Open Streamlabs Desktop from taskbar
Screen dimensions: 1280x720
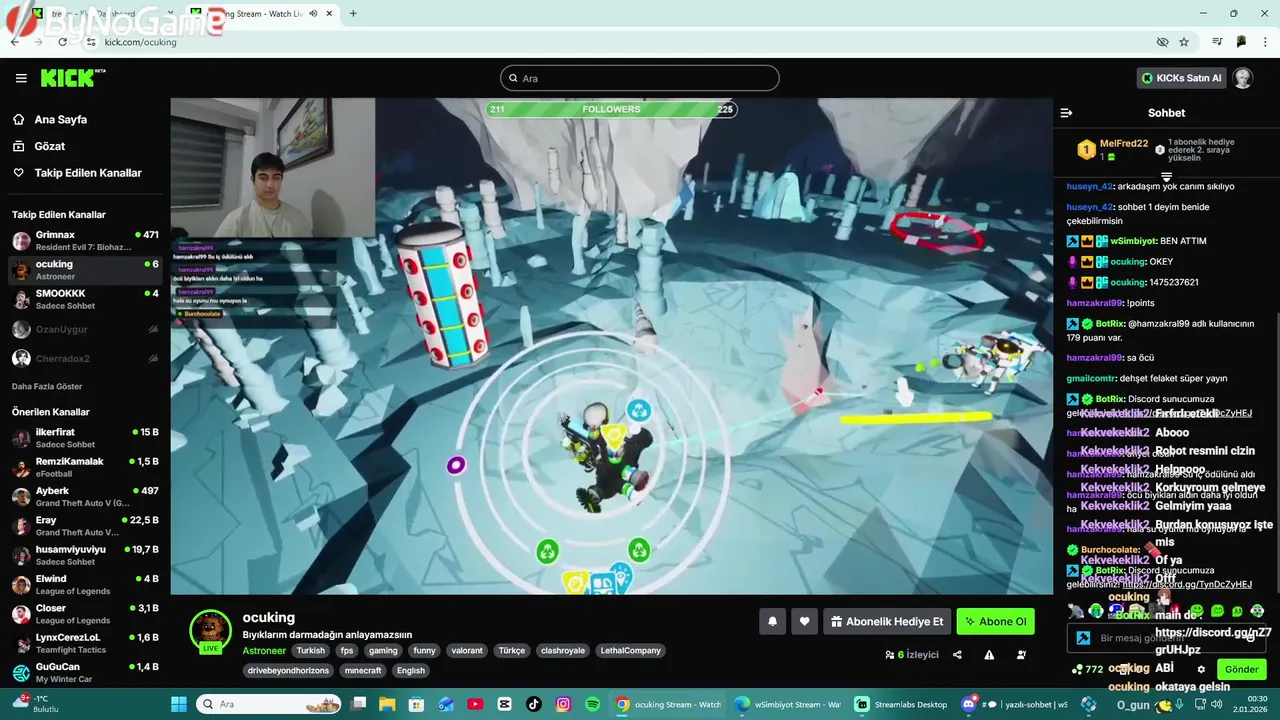point(901,704)
